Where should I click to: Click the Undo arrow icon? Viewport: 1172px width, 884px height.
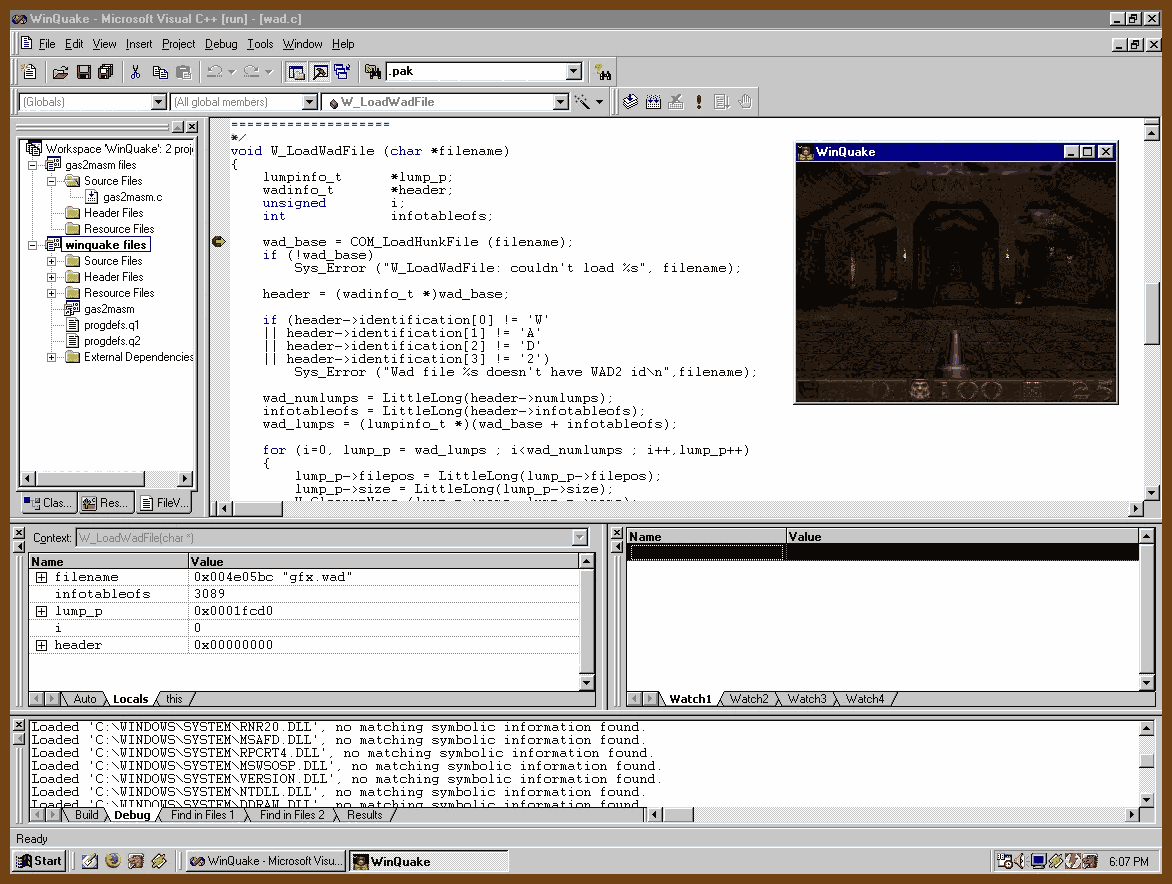point(215,72)
